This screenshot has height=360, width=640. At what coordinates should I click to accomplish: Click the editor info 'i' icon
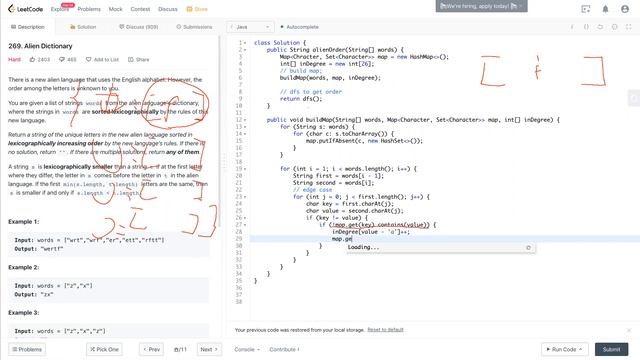[x=572, y=27]
